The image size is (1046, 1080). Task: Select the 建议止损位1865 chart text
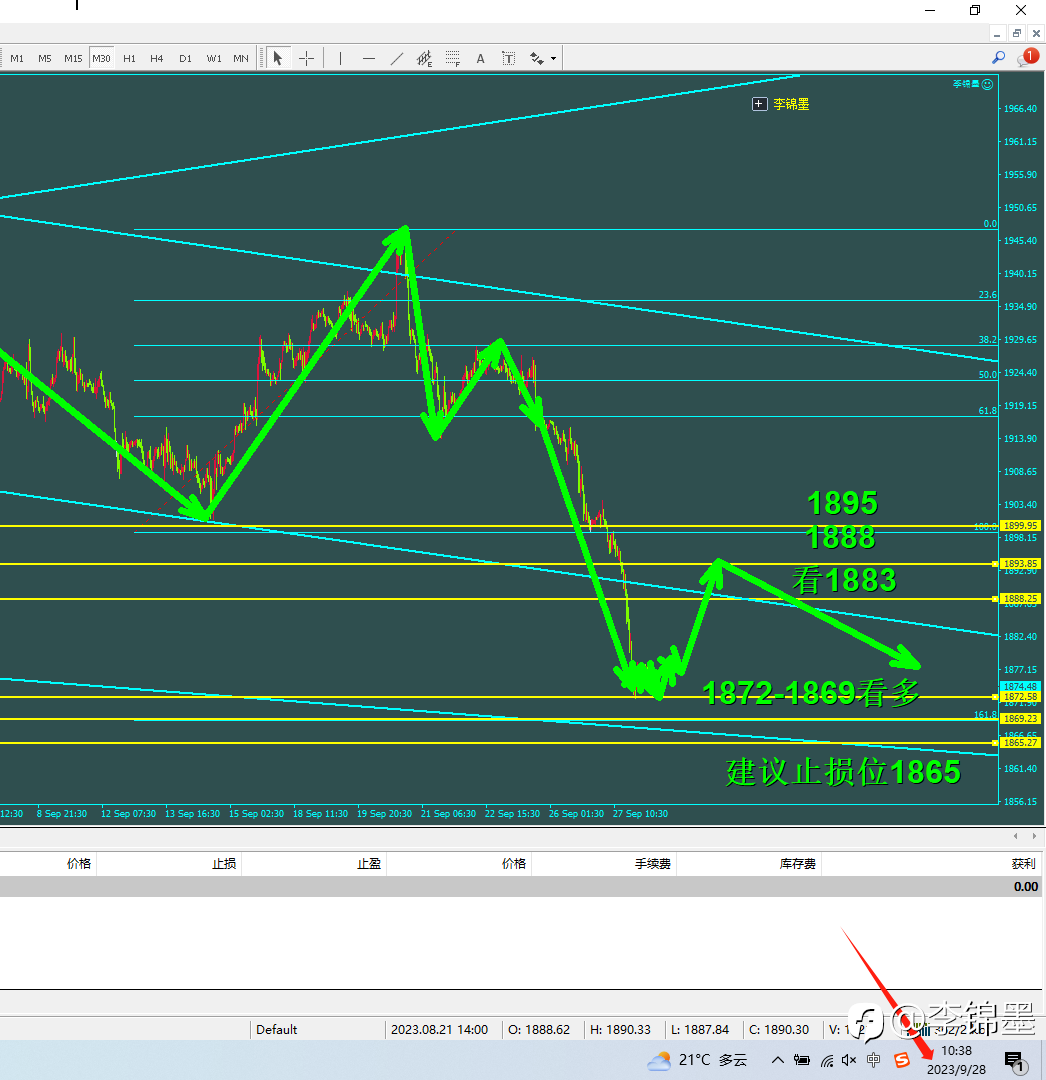(x=843, y=772)
